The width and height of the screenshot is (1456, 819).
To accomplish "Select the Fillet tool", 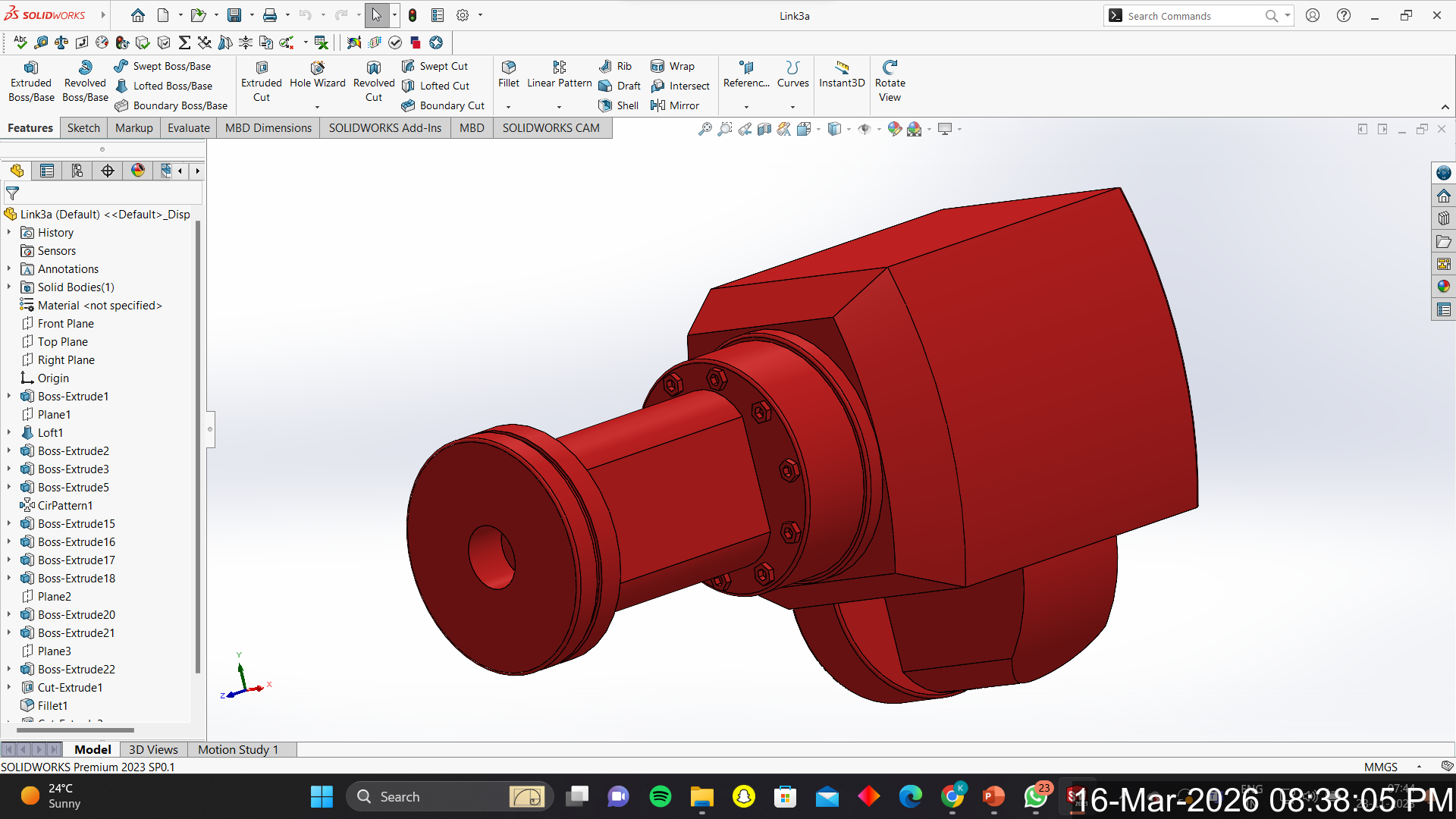I will (508, 74).
